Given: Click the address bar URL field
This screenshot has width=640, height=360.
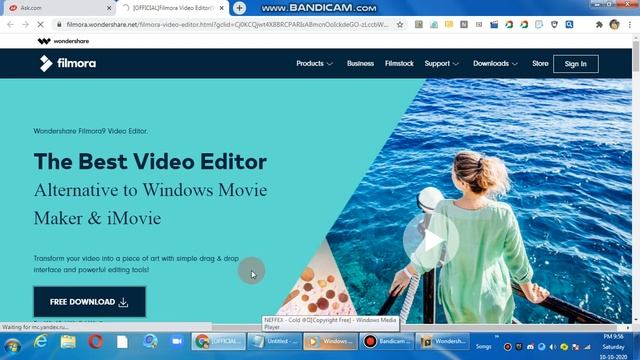Looking at the screenshot, I should point(228,24).
